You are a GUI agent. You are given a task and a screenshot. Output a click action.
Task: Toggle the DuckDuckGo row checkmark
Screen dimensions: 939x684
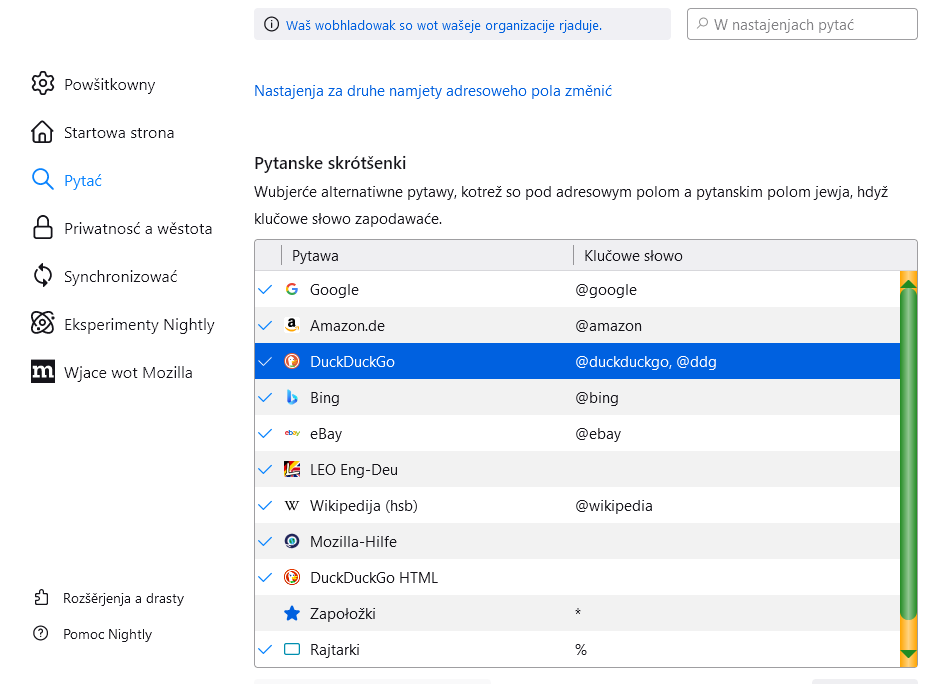click(265, 362)
